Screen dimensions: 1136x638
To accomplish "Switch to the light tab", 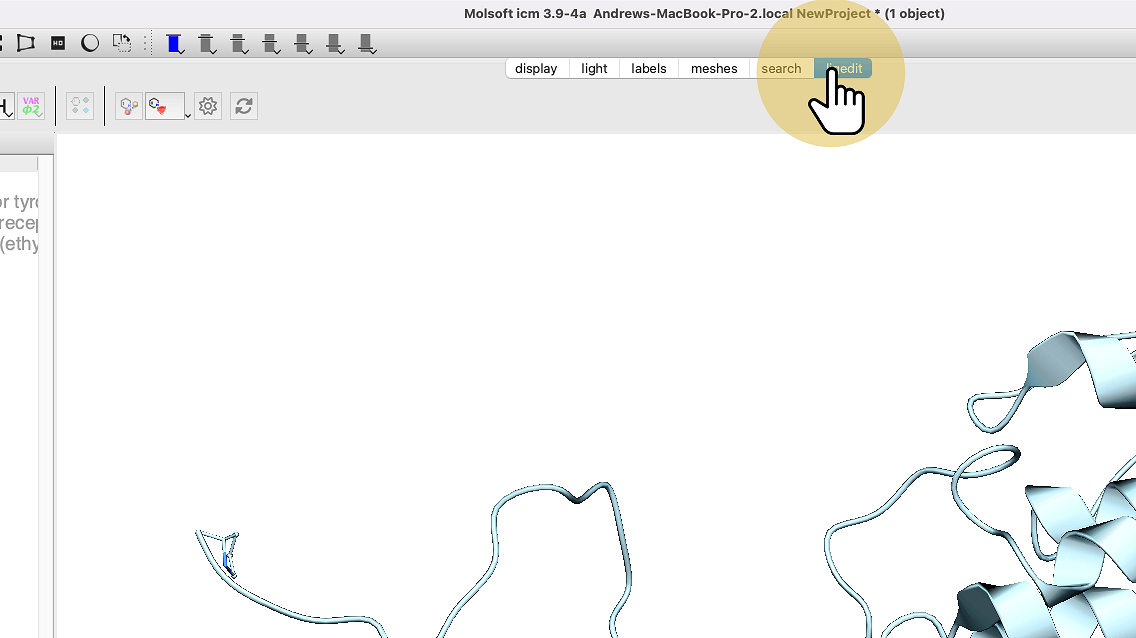I will [x=594, y=68].
